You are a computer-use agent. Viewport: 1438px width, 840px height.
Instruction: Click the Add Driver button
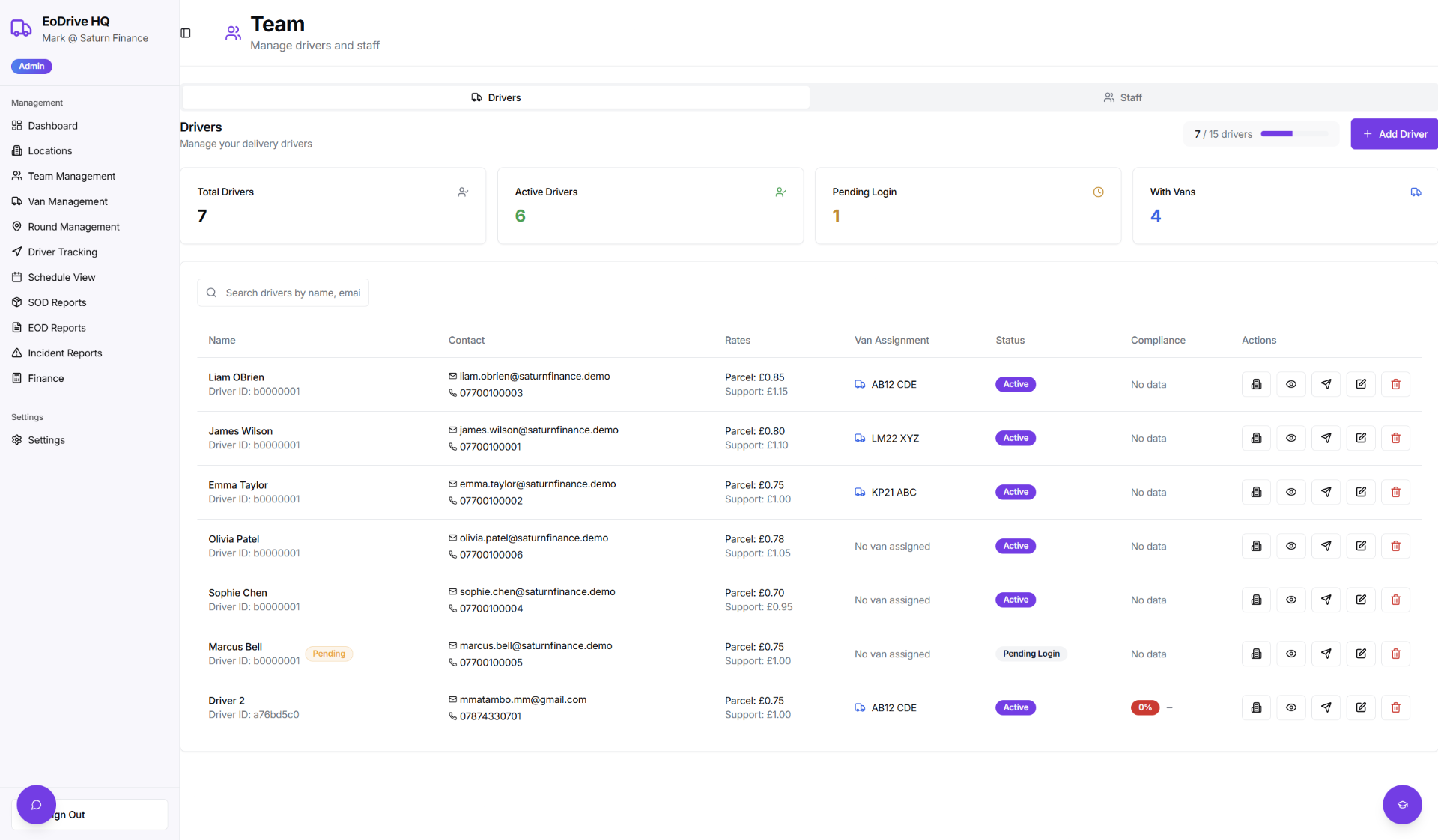[x=1395, y=134]
